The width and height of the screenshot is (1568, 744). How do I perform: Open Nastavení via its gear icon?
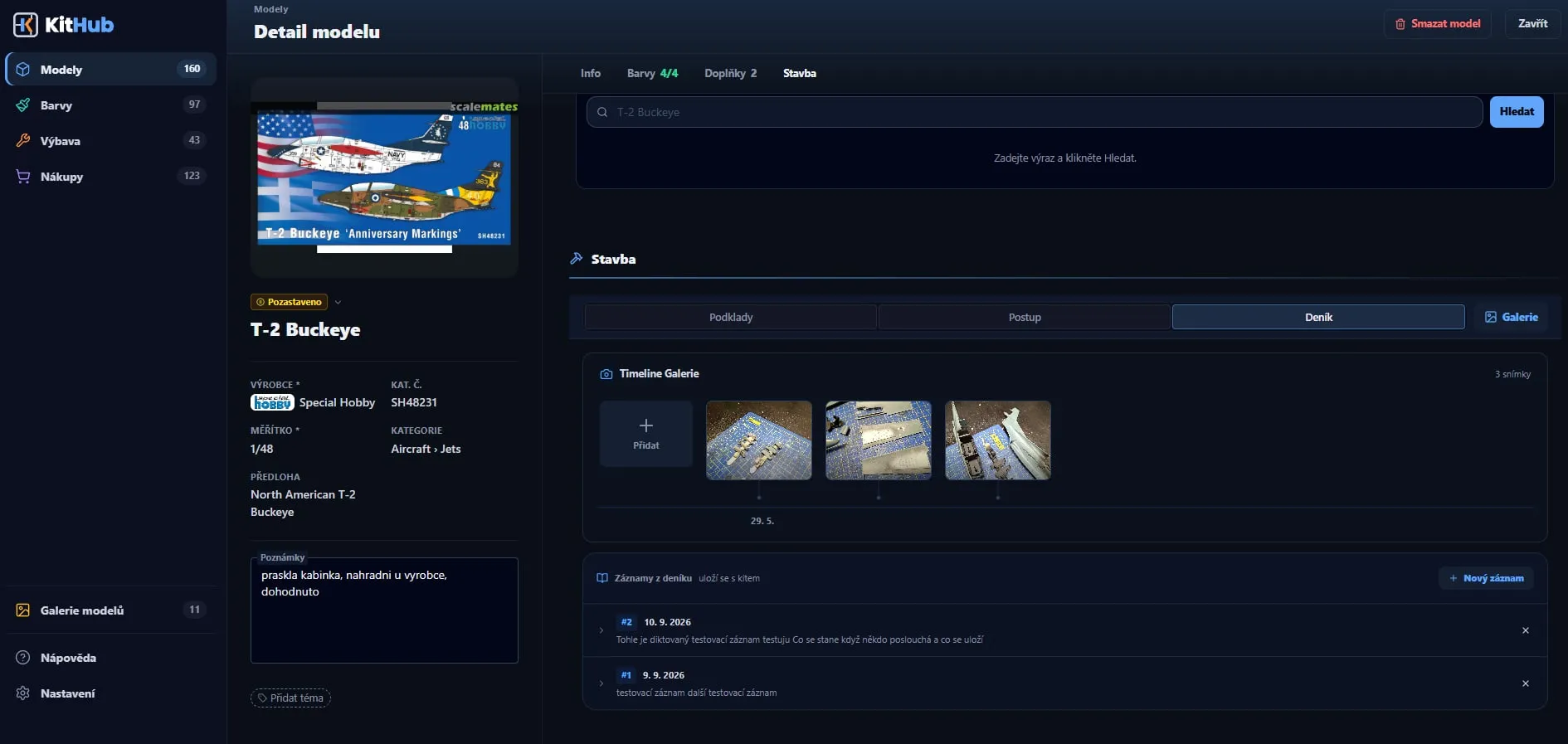point(23,693)
